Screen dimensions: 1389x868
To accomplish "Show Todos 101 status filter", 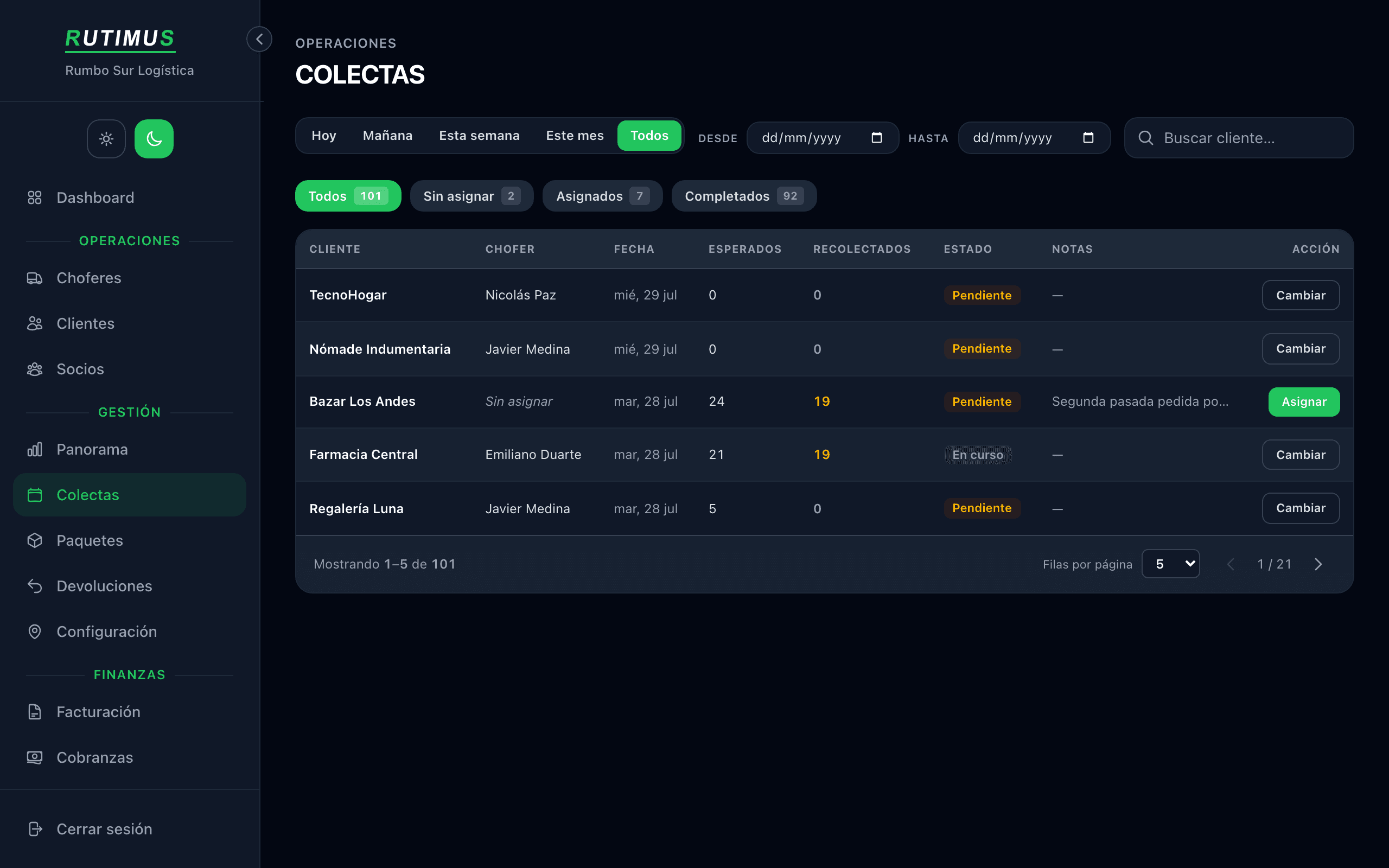I will coord(348,196).
